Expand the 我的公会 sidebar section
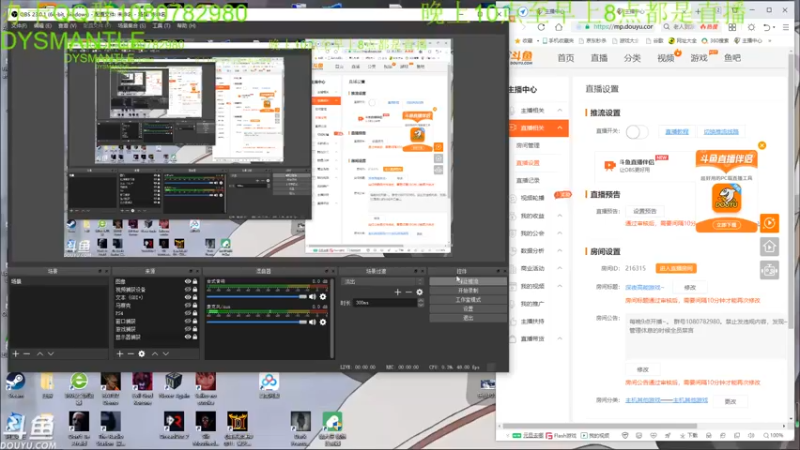Viewport: 800px width, 450px height. 560,233
